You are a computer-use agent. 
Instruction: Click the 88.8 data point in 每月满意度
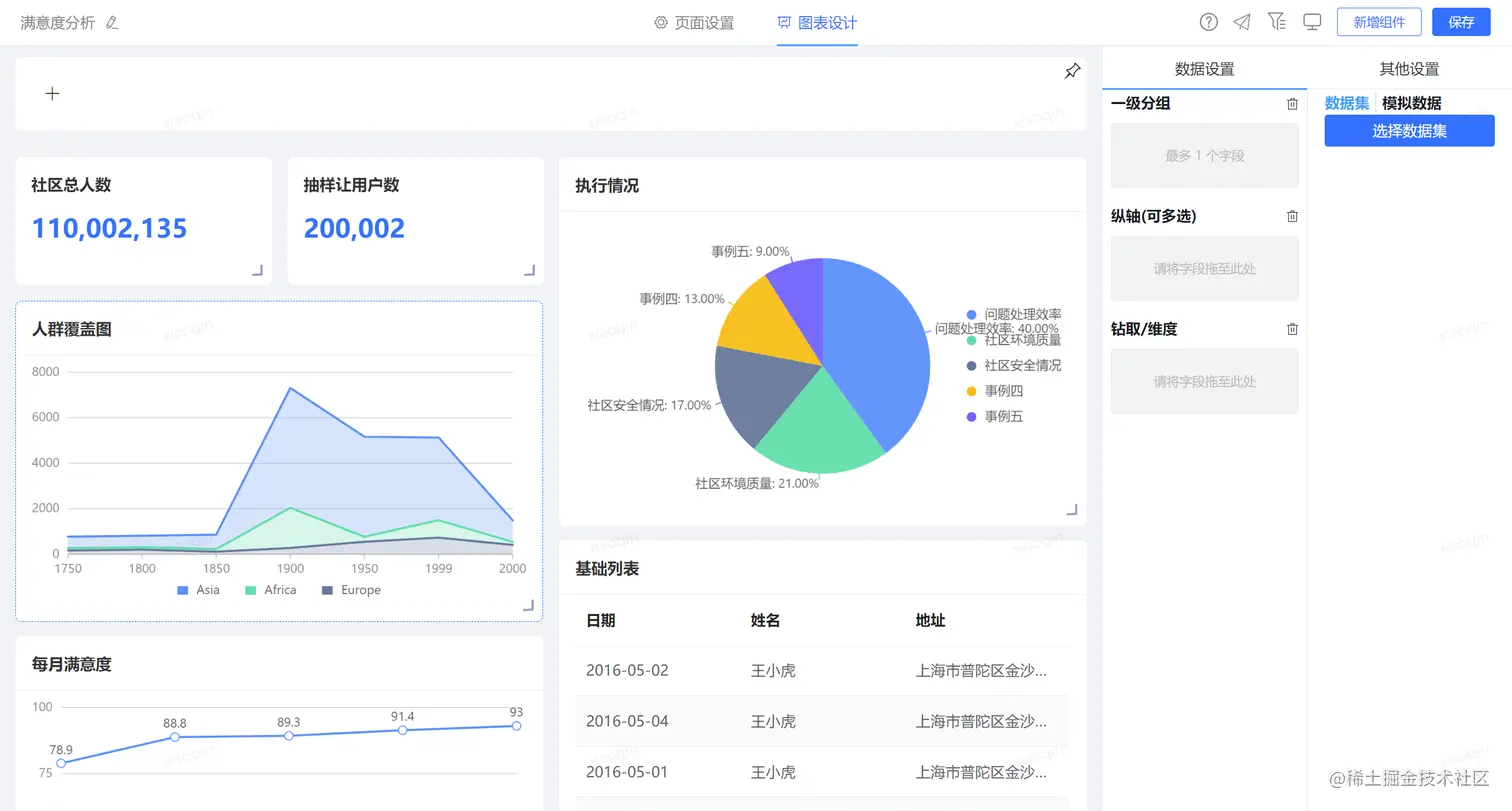(x=175, y=737)
